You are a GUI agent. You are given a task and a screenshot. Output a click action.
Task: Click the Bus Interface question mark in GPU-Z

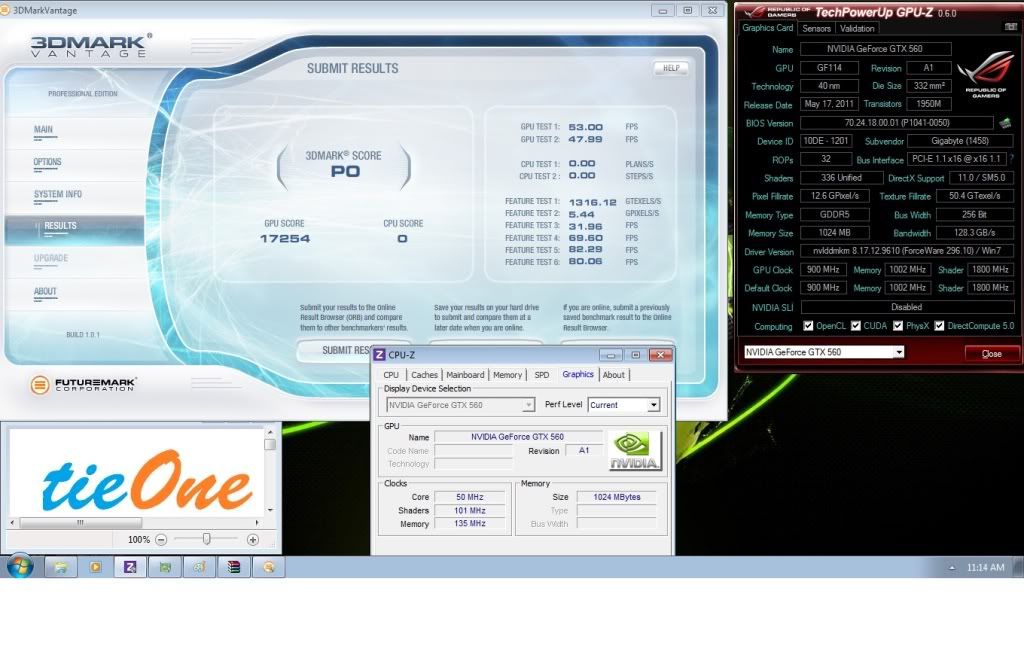click(x=1012, y=159)
